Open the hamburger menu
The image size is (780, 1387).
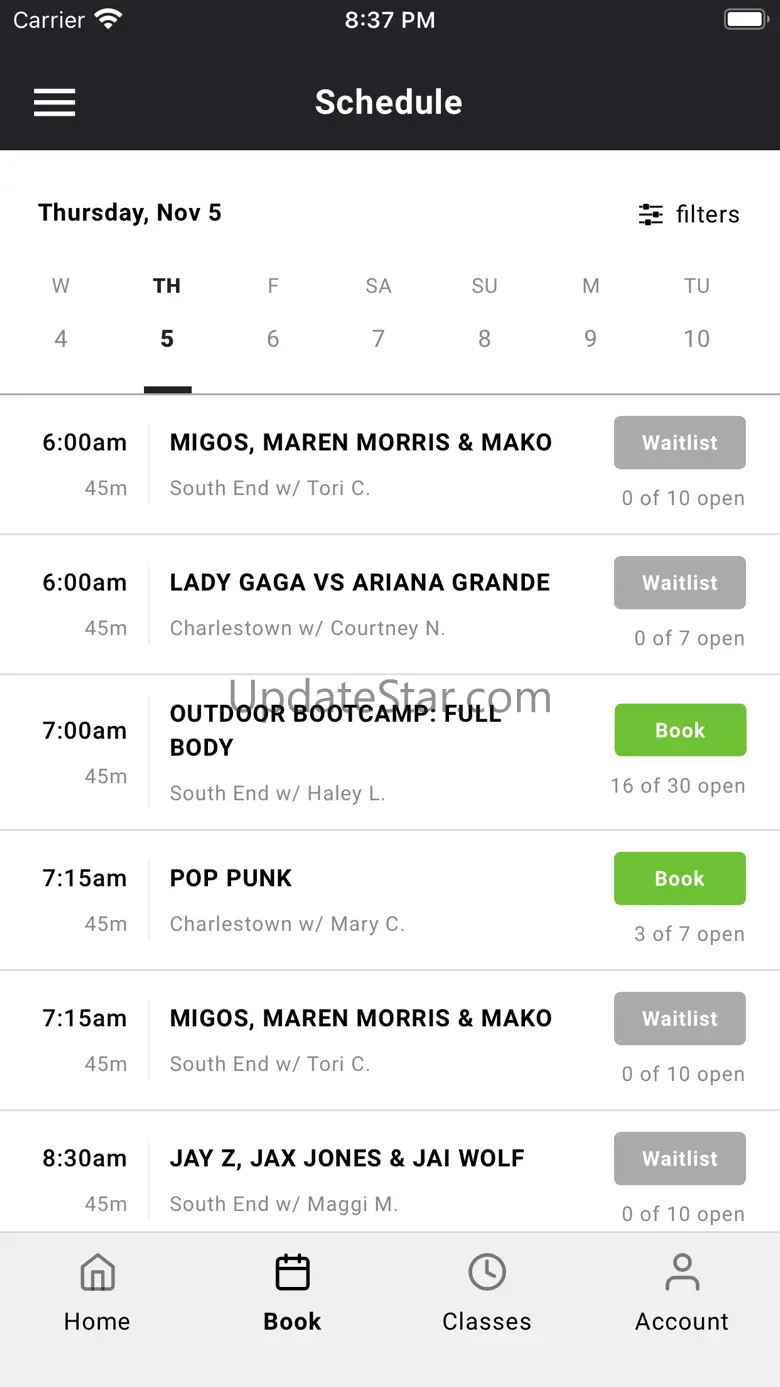(55, 102)
